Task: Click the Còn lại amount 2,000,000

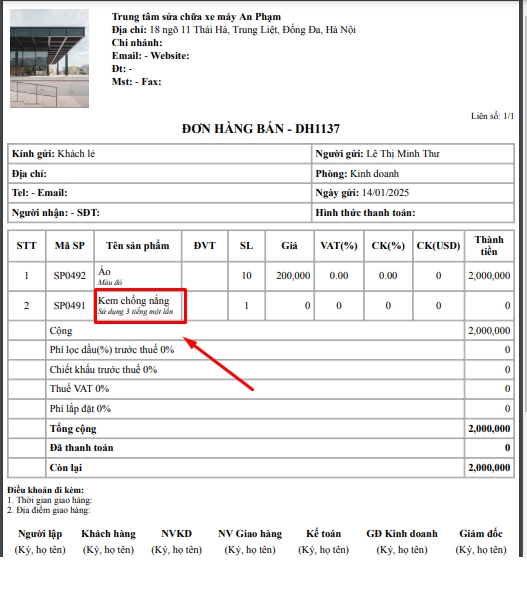Action: click(x=489, y=467)
